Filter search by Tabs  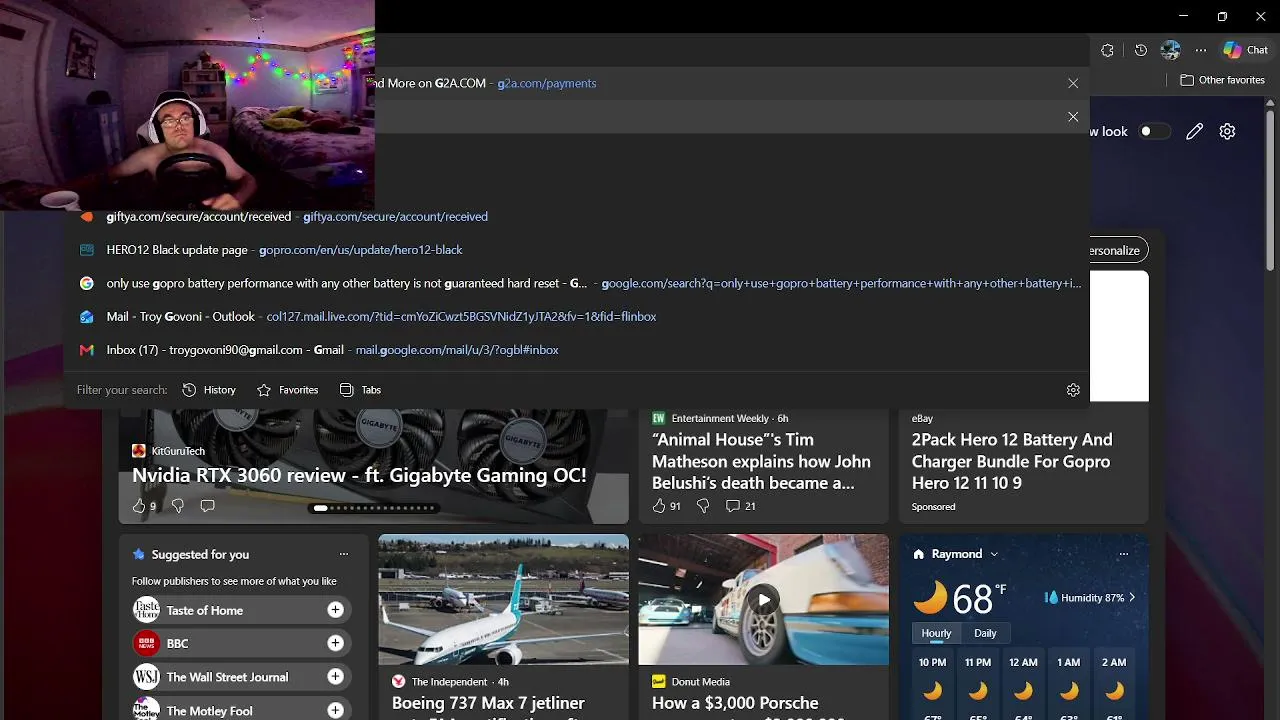tap(360, 390)
